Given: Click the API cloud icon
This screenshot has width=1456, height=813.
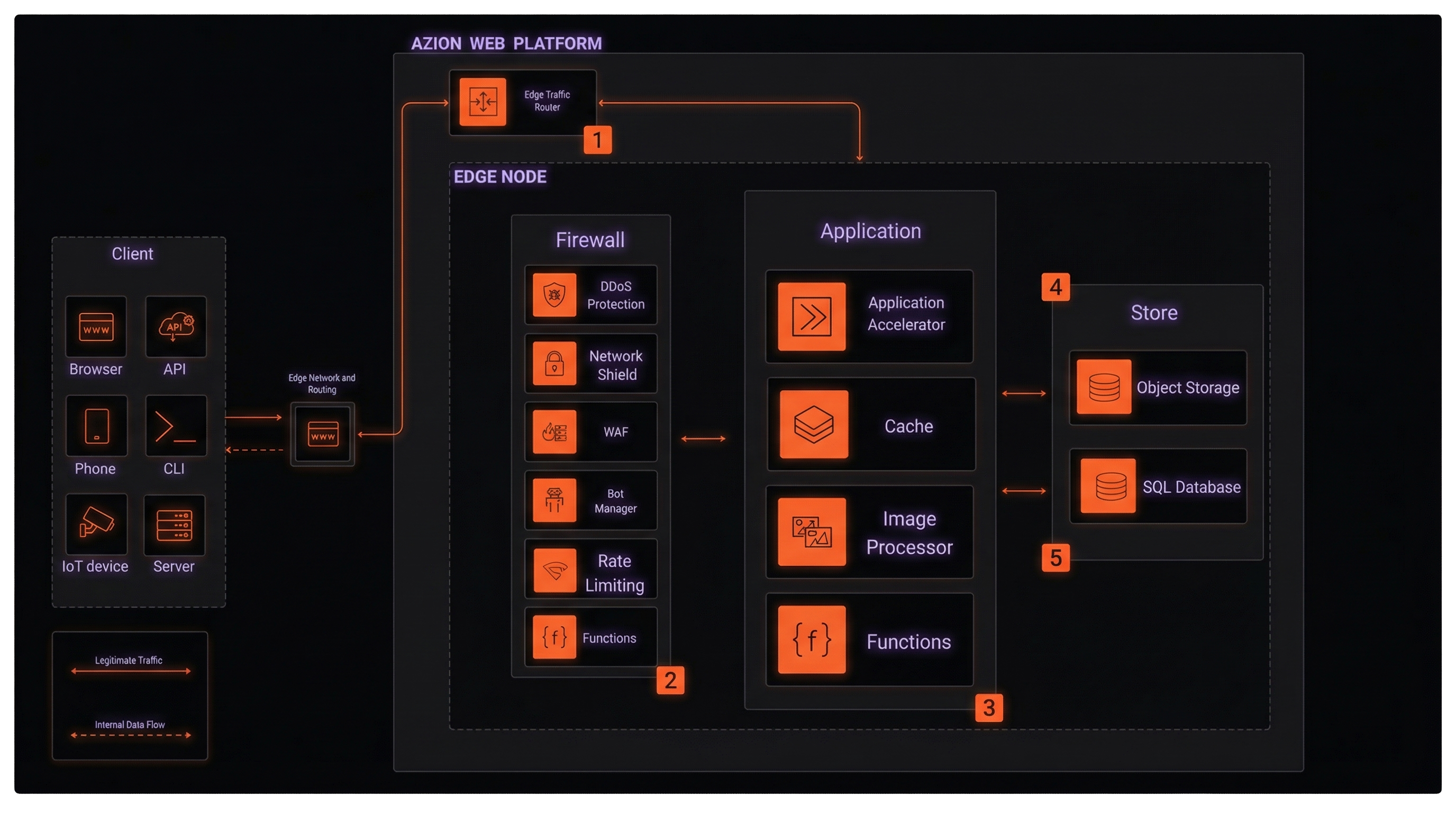Looking at the screenshot, I should pyautogui.click(x=176, y=327).
